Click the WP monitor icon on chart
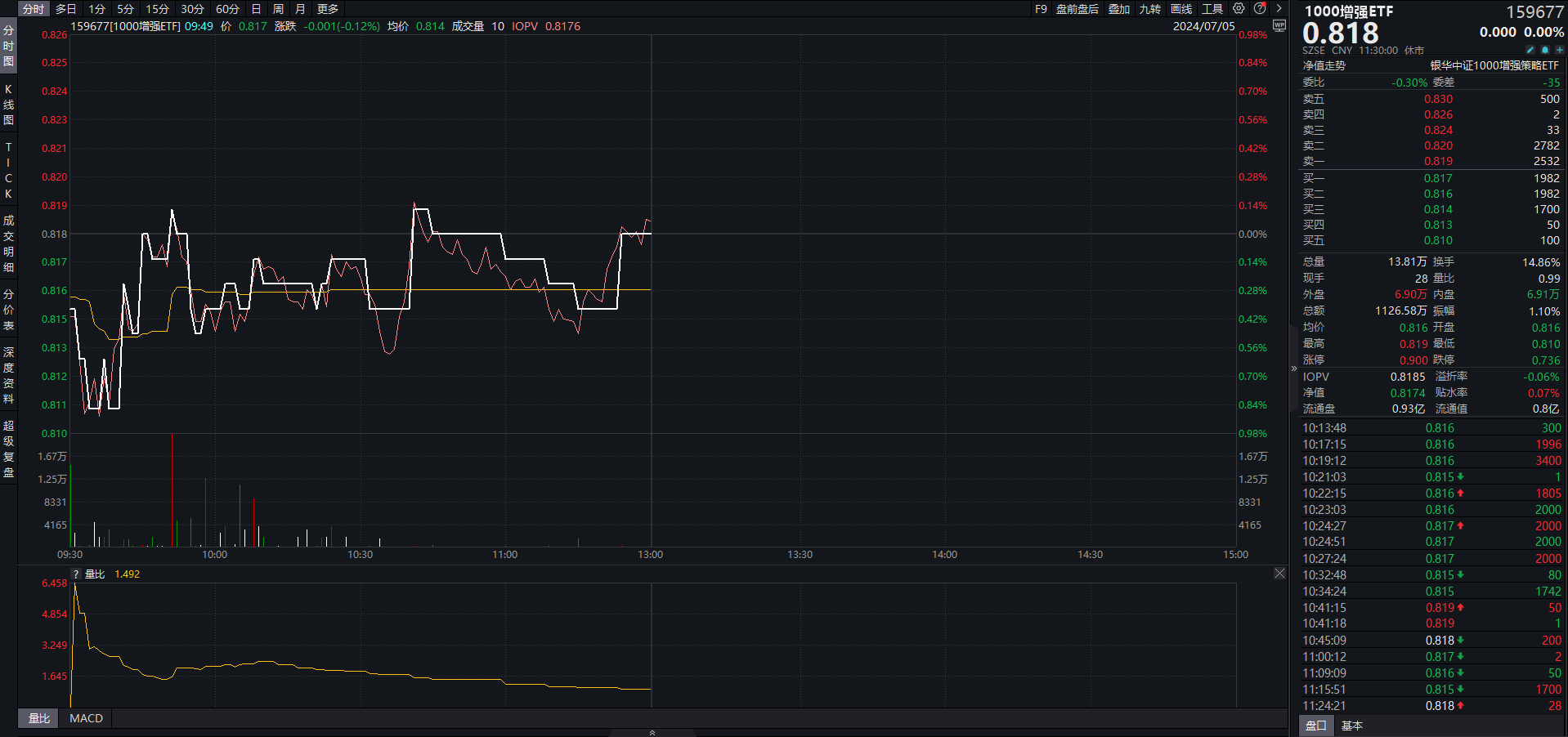 [1279, 26]
